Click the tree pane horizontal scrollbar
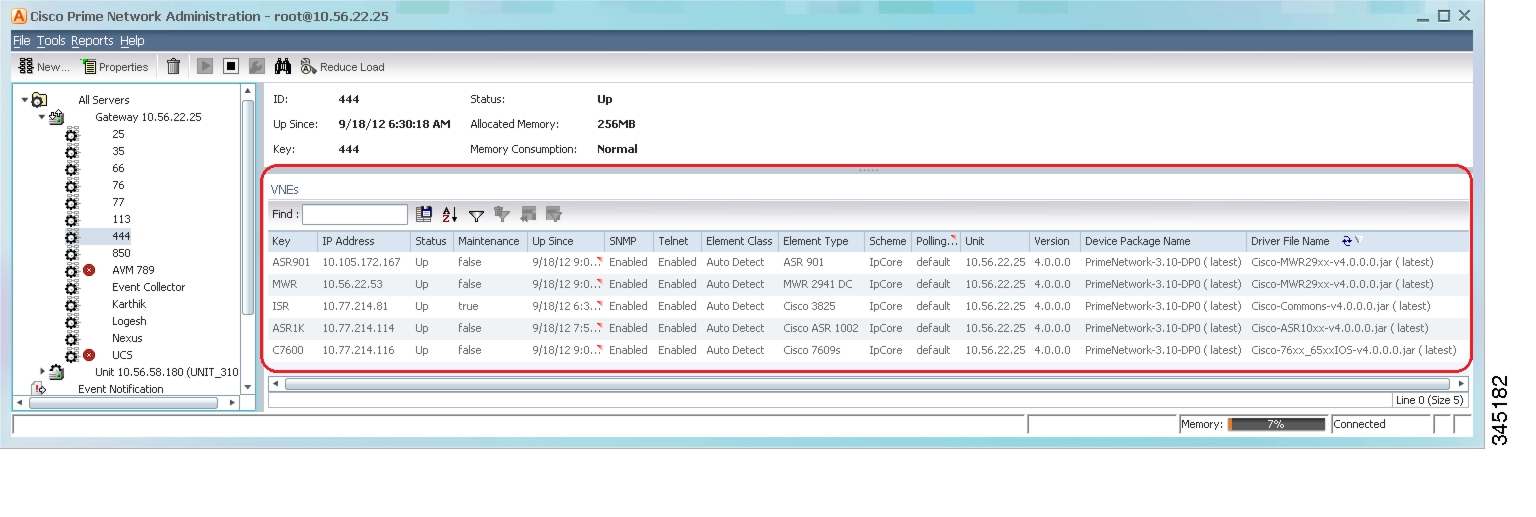1536x517 pixels. click(x=124, y=403)
